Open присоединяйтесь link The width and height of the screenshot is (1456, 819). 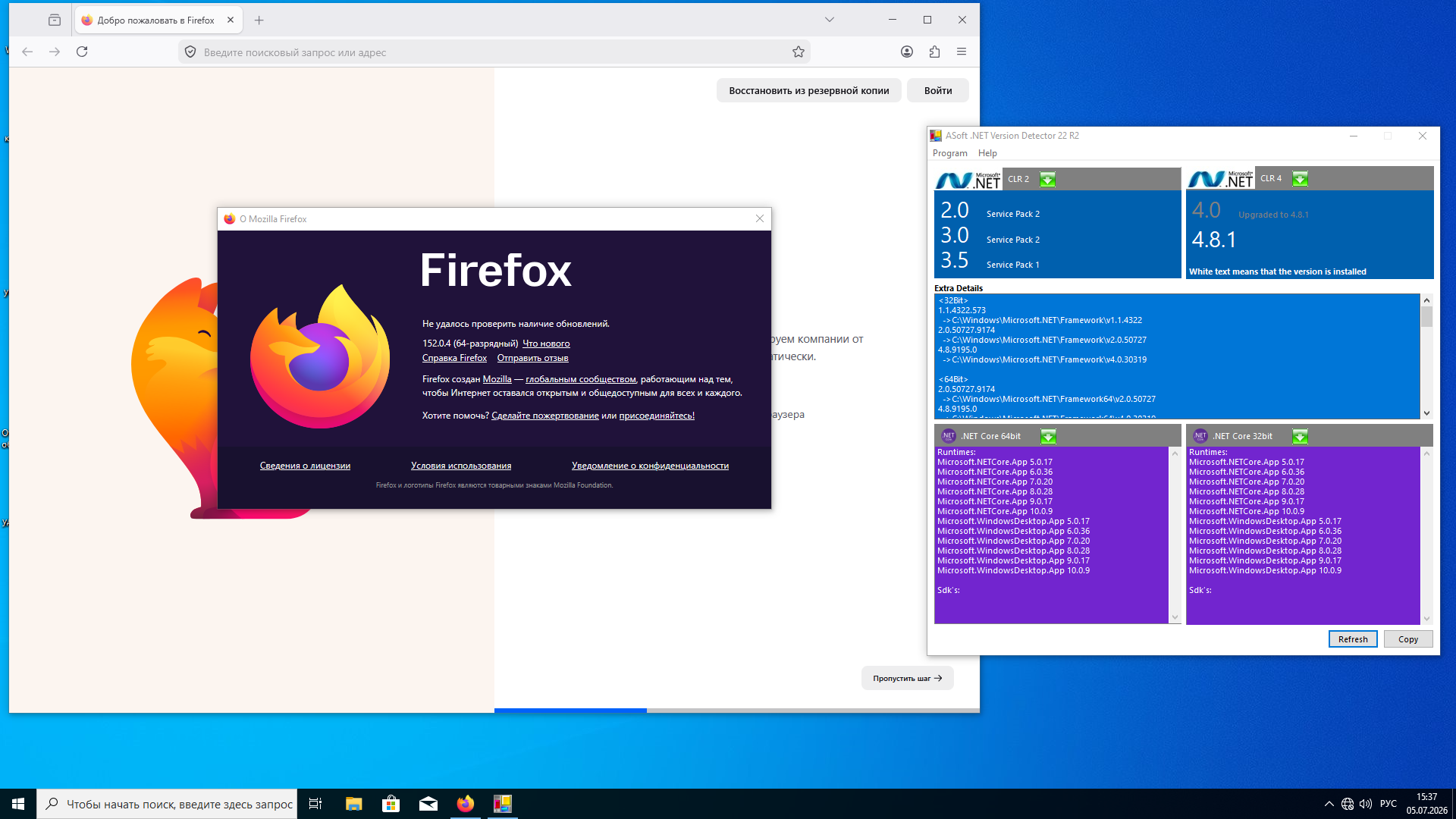[x=657, y=416]
